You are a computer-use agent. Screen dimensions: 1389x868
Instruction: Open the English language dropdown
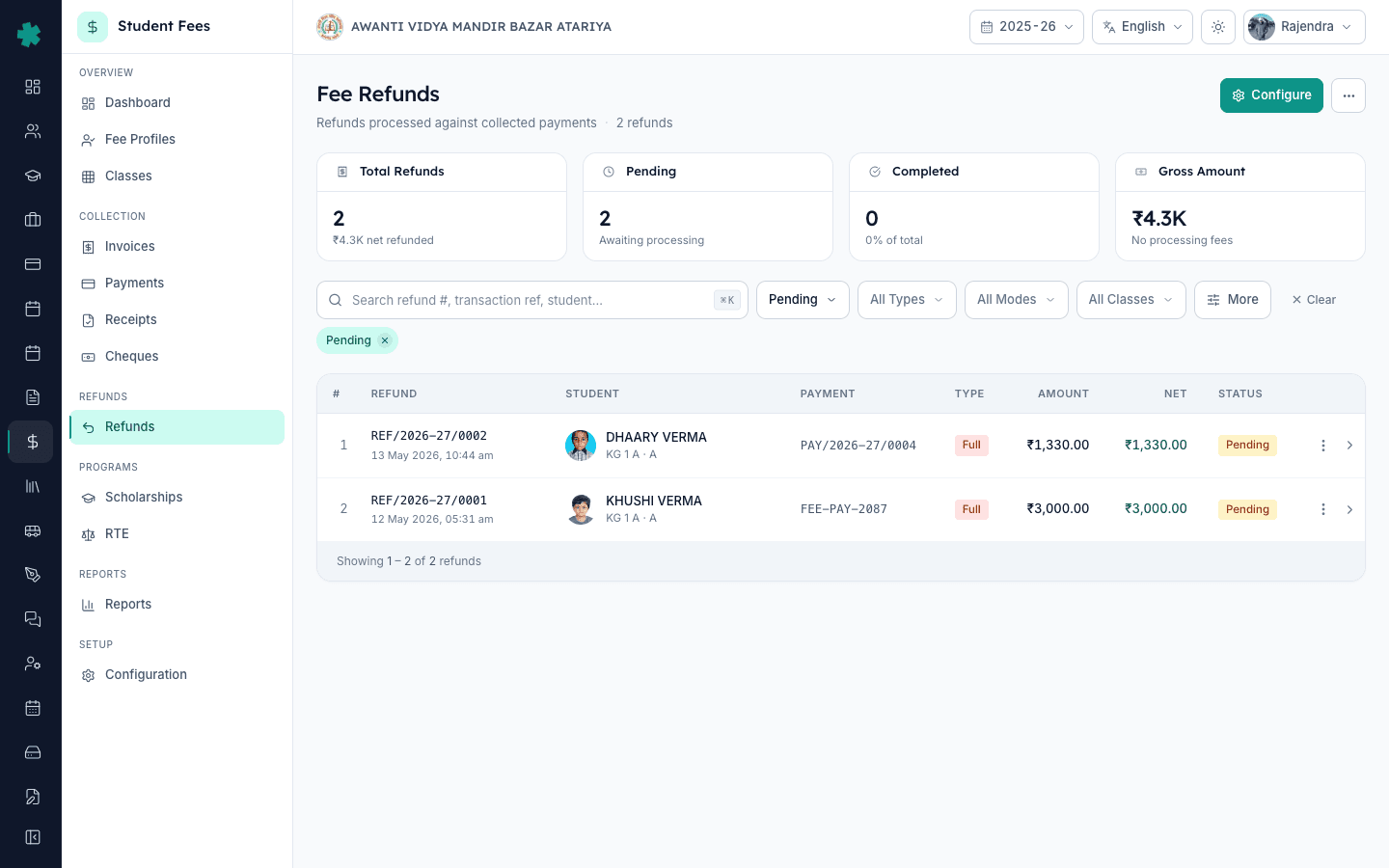pyautogui.click(x=1142, y=27)
